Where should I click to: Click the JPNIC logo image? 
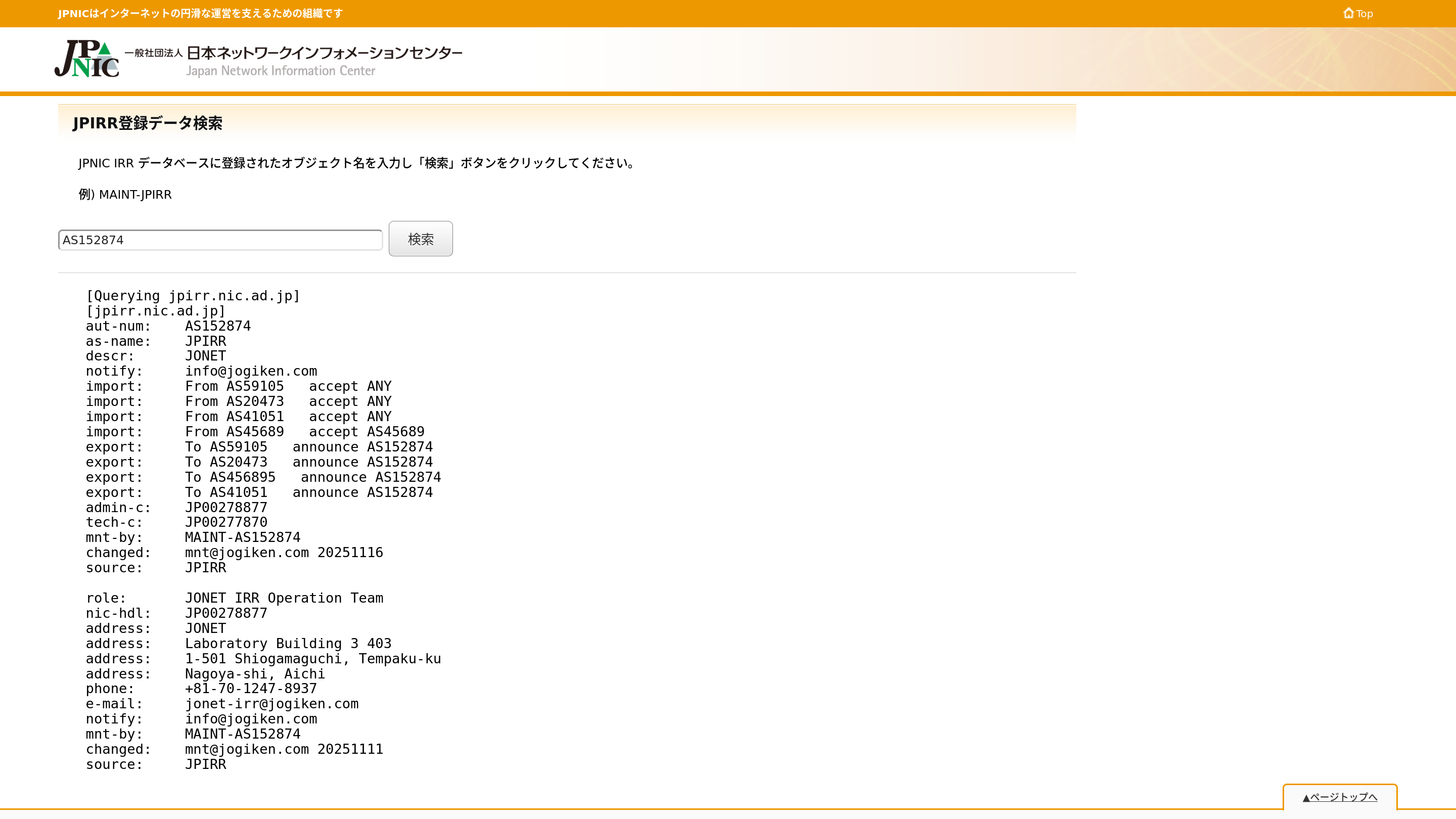tap(87, 58)
